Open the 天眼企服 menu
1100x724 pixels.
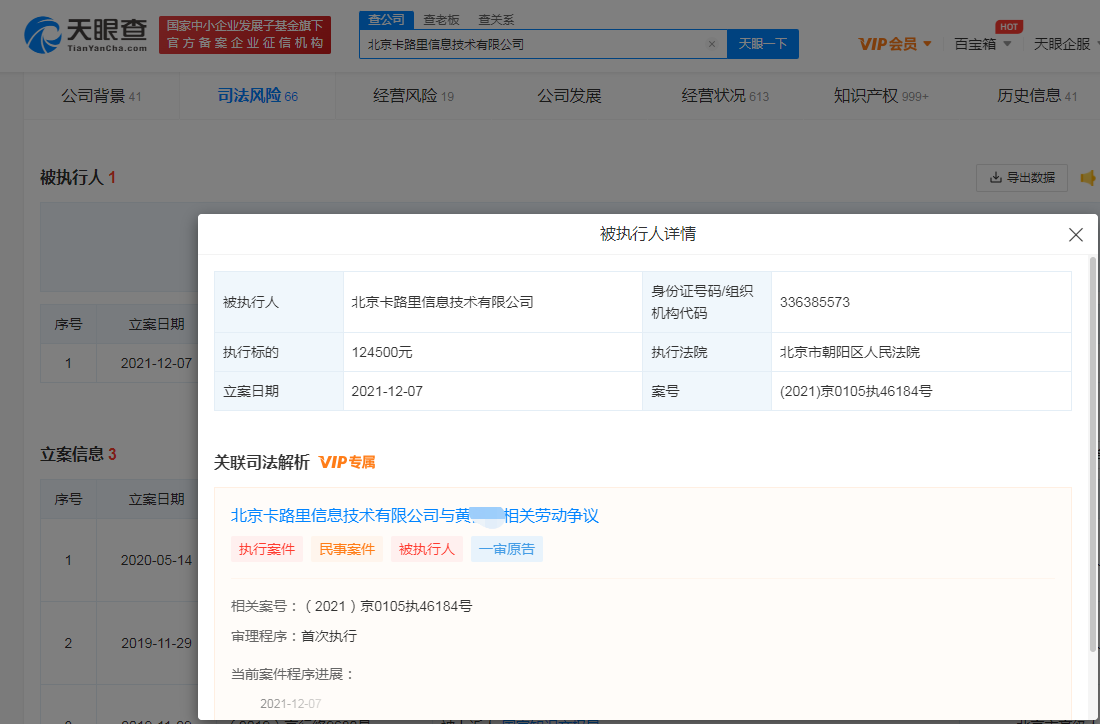(1063, 44)
